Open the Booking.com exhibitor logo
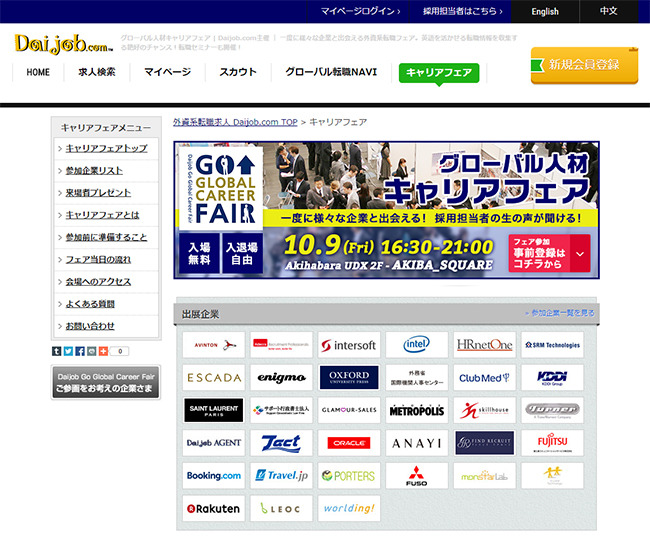 (214, 476)
